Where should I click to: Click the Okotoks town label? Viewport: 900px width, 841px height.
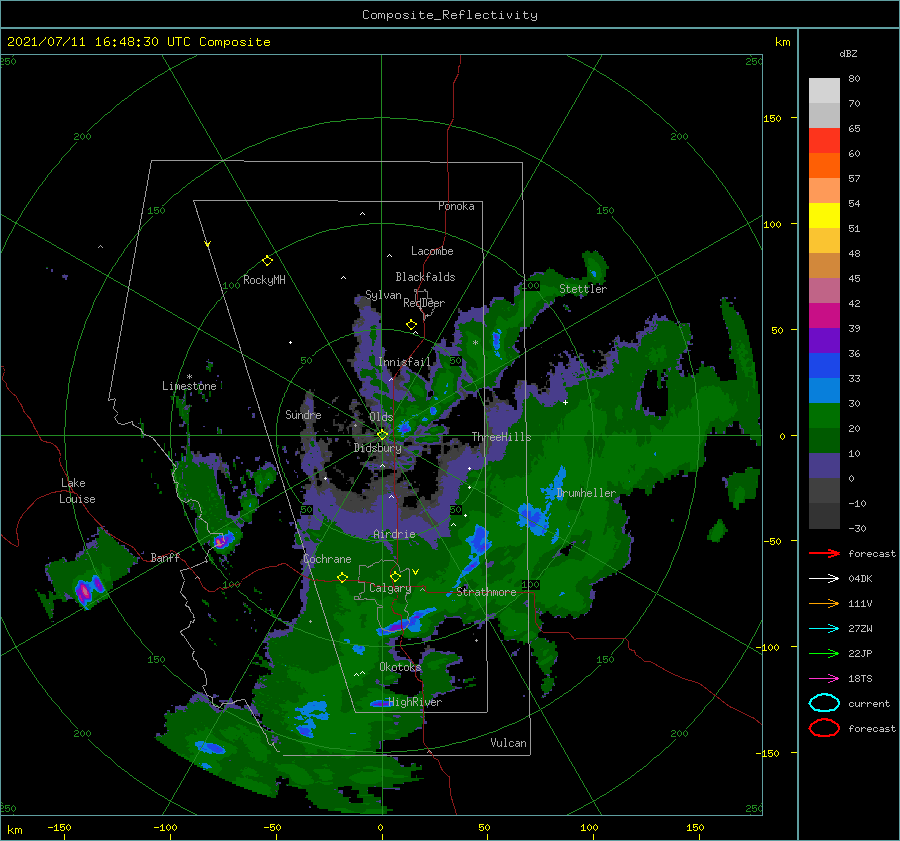(x=400, y=667)
